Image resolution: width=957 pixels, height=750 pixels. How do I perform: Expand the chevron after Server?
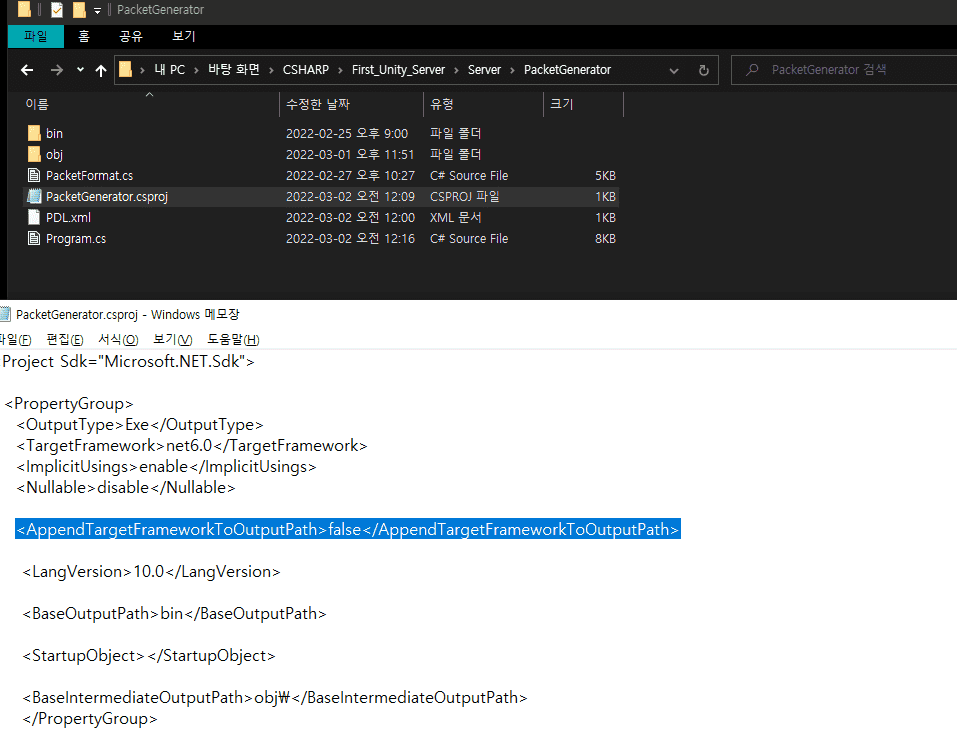(512, 70)
